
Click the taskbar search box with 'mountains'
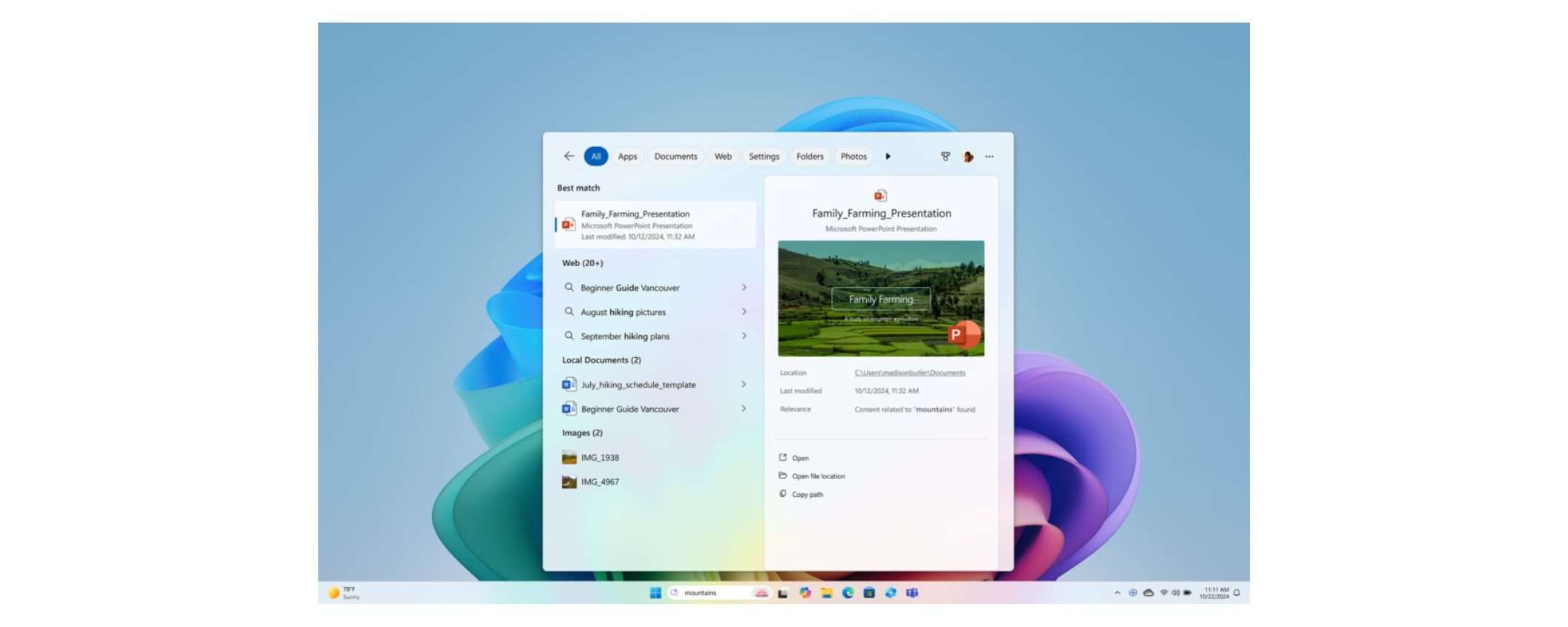719,592
